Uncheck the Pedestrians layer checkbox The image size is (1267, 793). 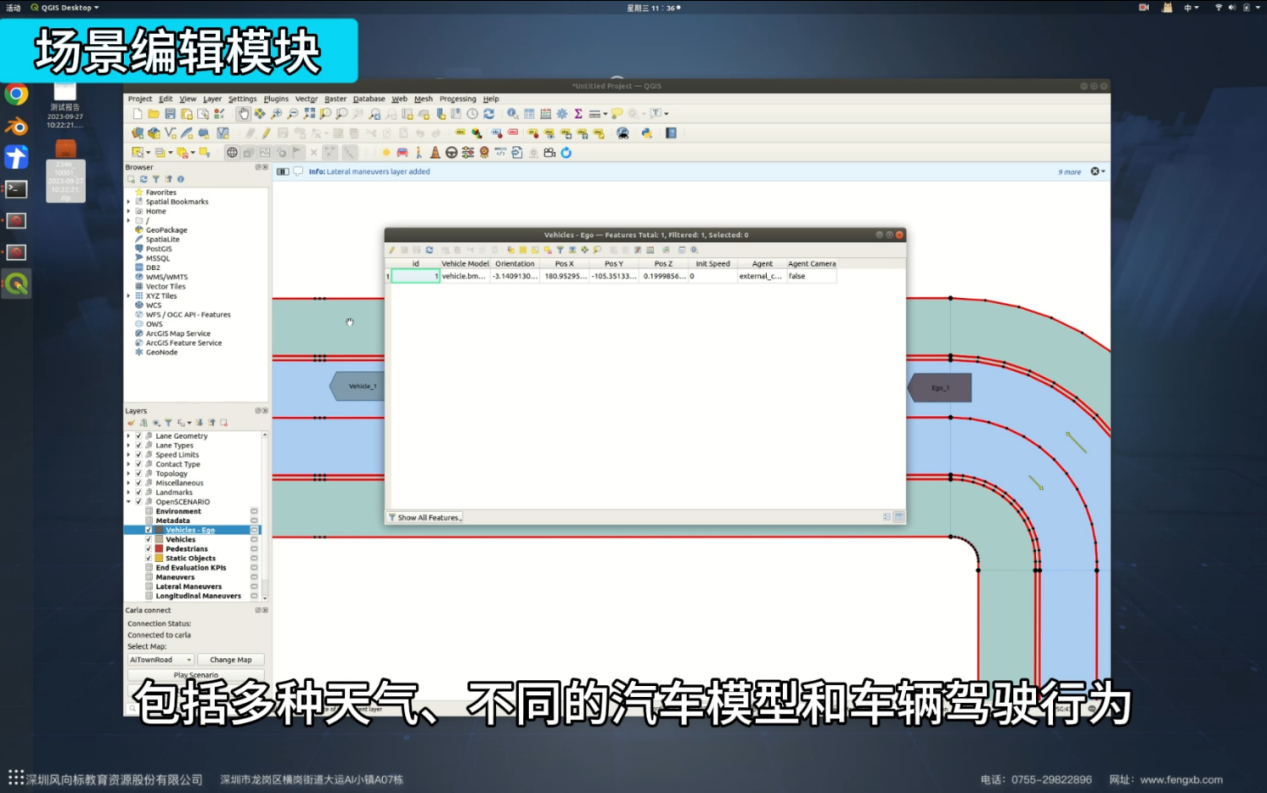[x=149, y=549]
